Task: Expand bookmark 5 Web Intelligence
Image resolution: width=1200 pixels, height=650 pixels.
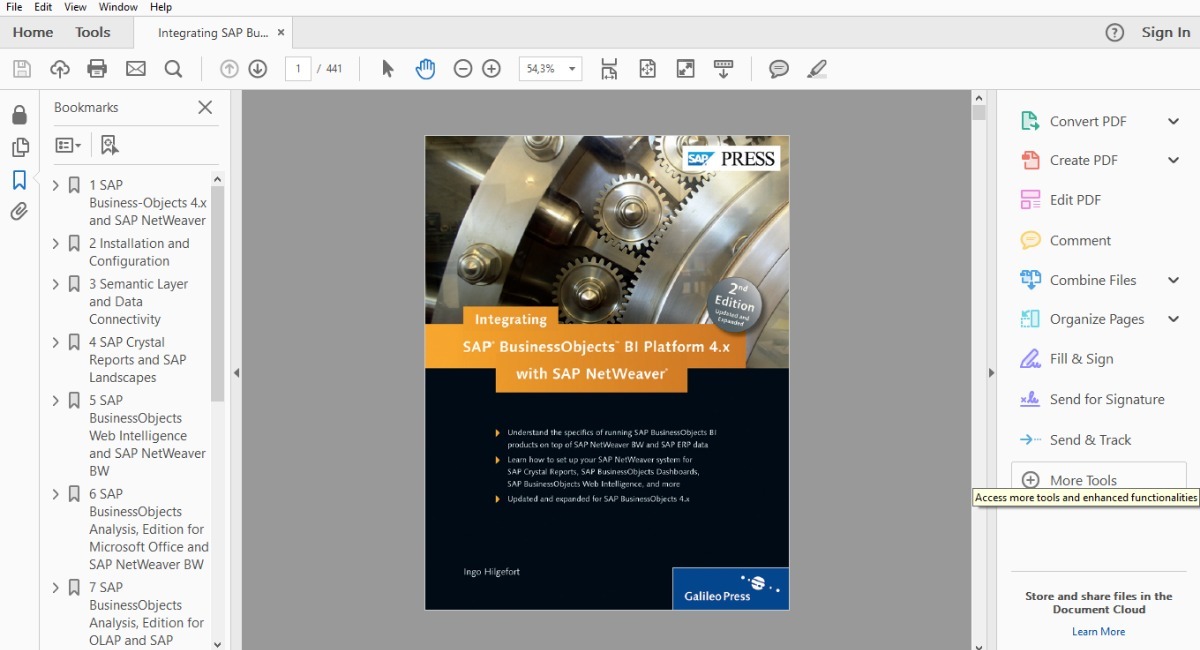Action: tap(56, 400)
